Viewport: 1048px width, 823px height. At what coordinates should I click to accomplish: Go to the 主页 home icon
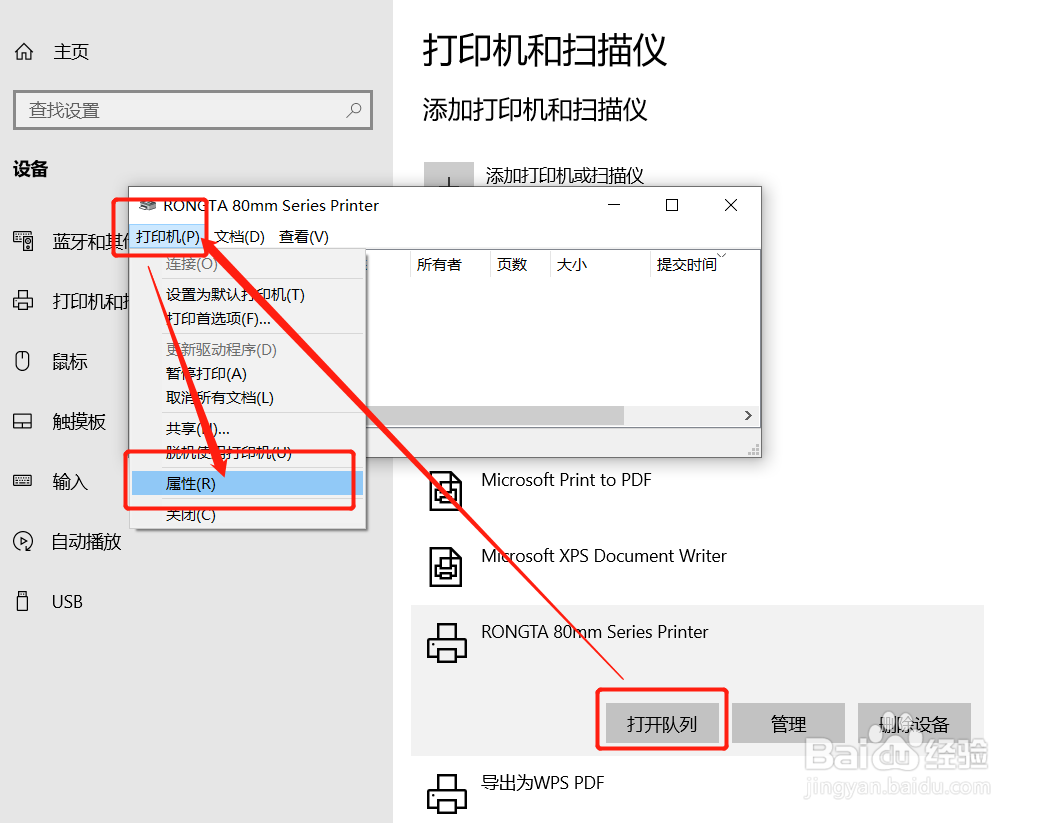(x=24, y=51)
